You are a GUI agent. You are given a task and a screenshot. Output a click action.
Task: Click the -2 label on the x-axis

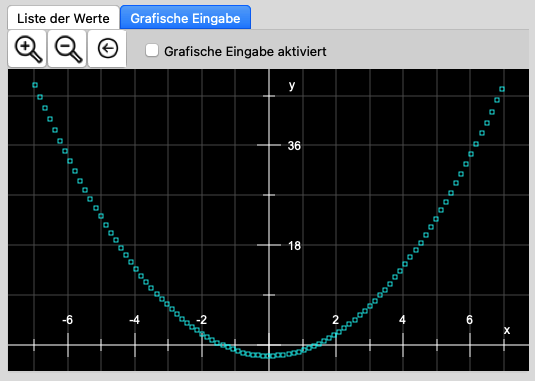point(202,320)
